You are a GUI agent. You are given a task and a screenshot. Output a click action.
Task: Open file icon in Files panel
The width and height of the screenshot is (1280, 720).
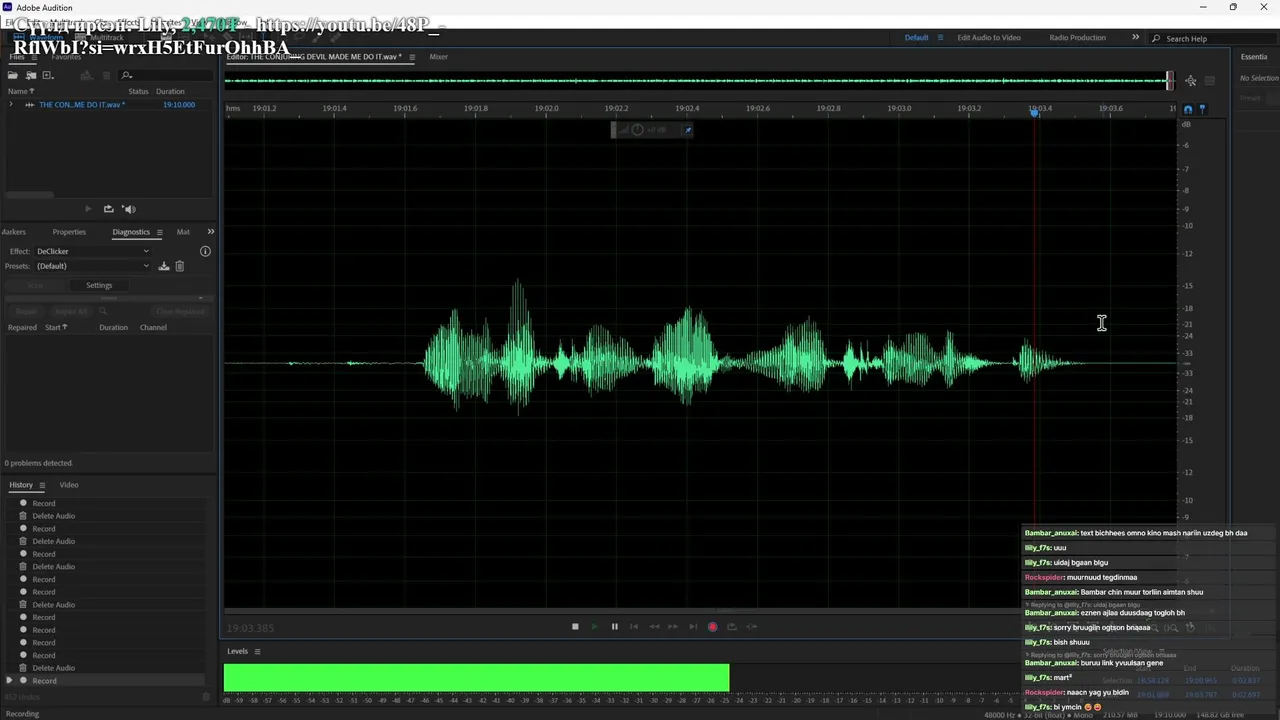pos(13,75)
